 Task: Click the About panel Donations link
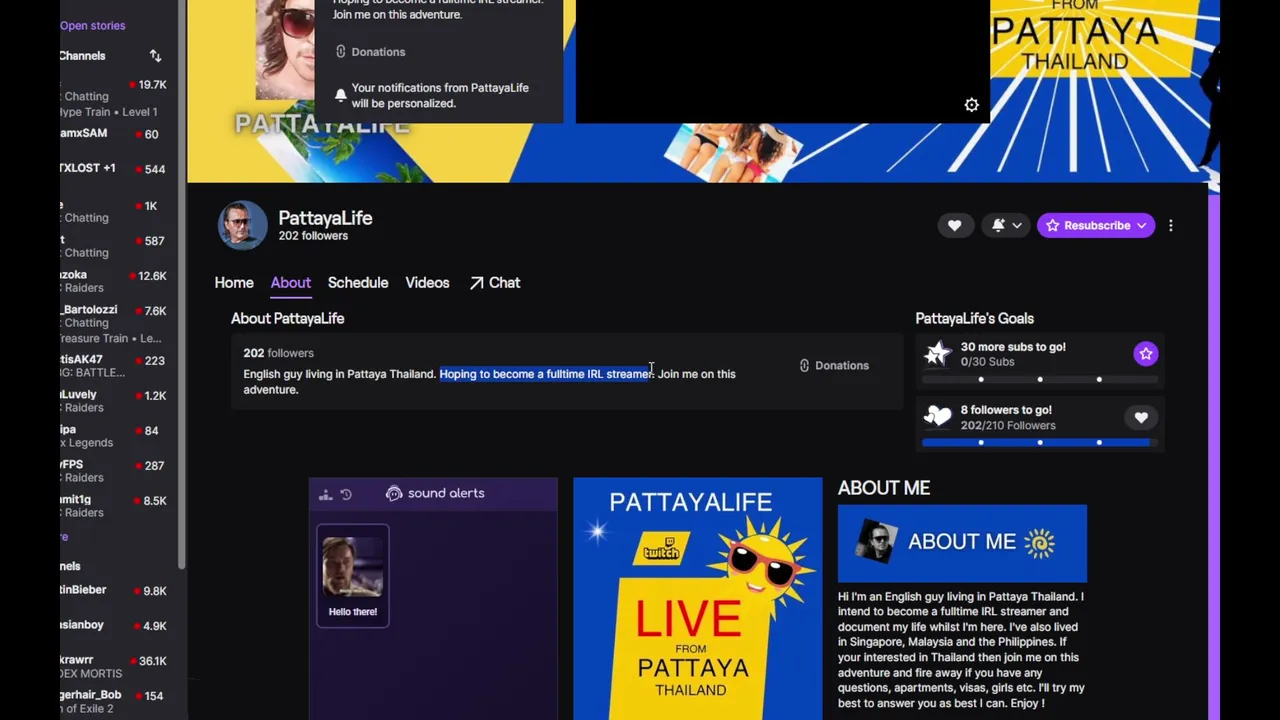pos(834,366)
